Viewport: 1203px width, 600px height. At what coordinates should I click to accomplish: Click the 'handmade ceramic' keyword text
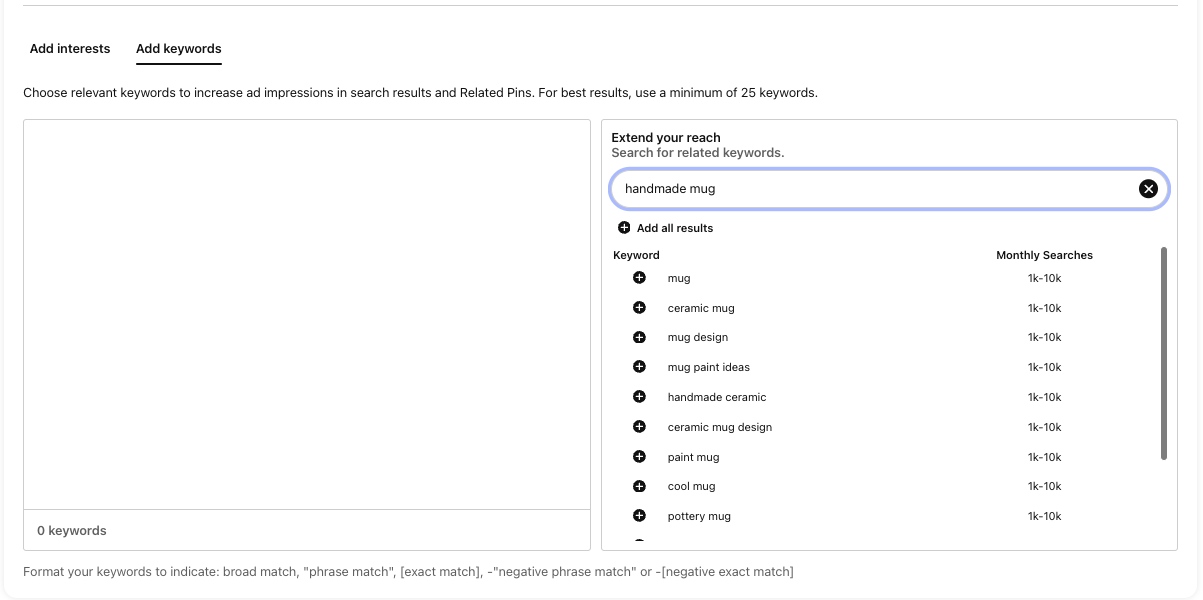717,397
